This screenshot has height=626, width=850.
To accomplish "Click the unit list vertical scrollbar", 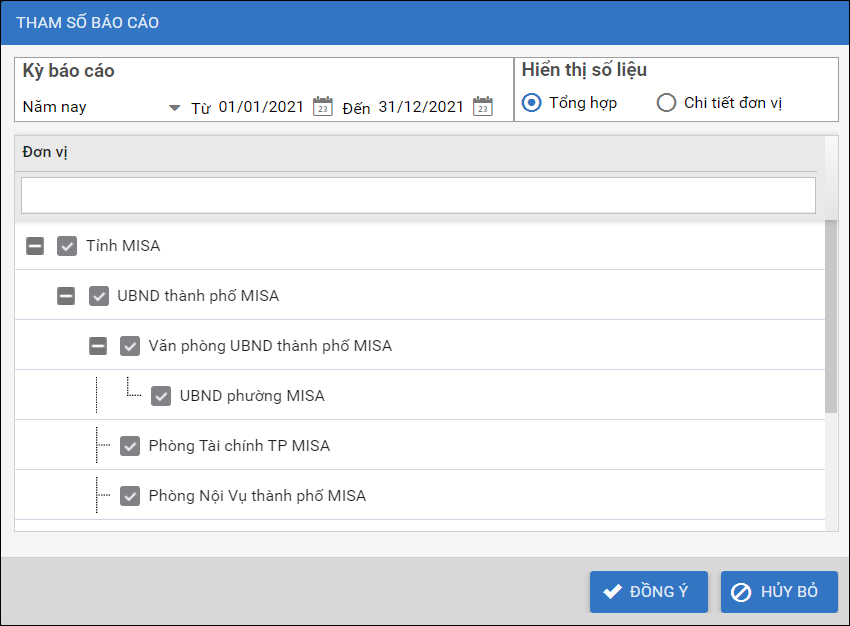I will point(831,318).
